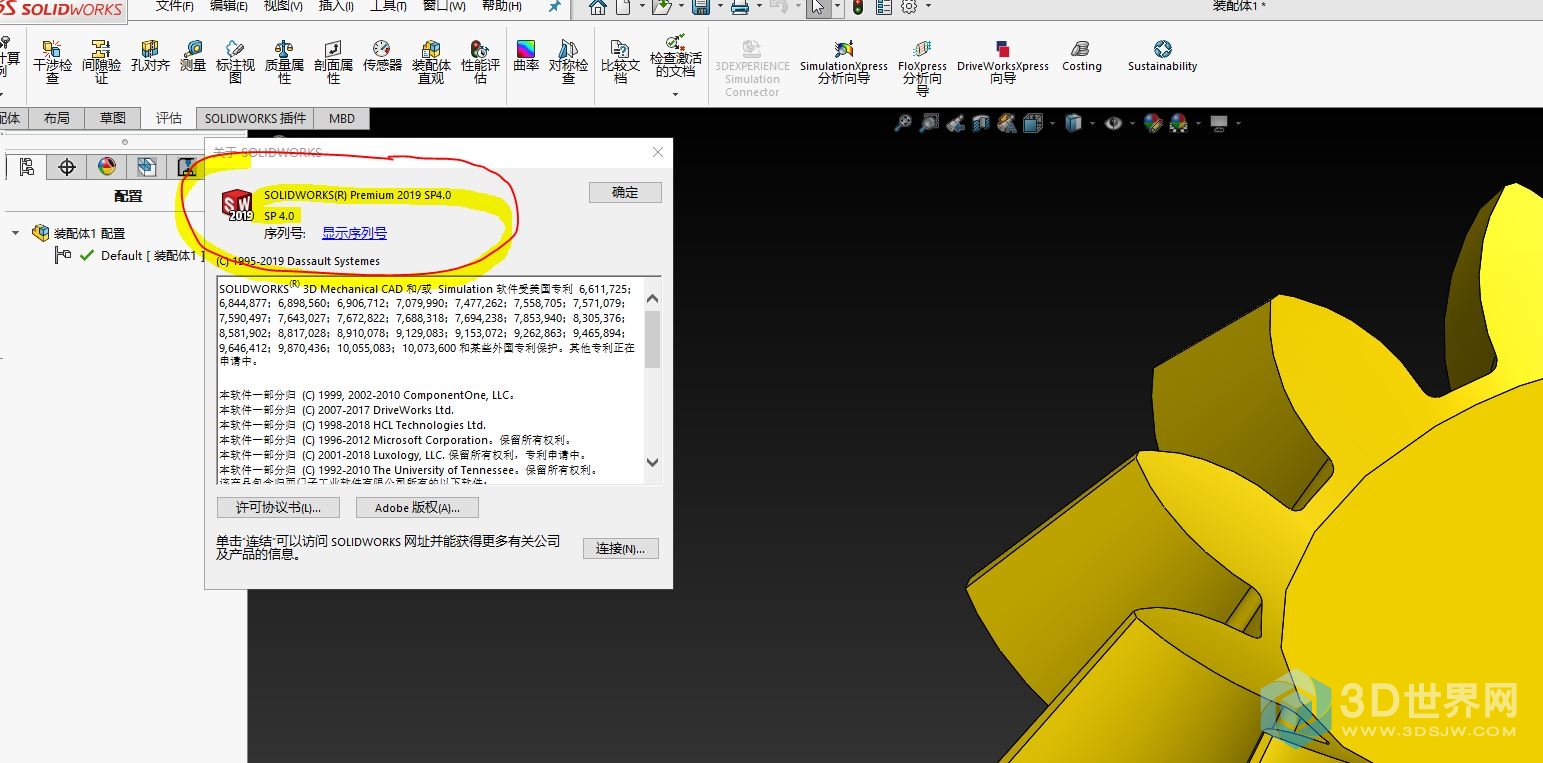
Task: Switch to the MBD tab
Action: pyautogui.click(x=342, y=118)
